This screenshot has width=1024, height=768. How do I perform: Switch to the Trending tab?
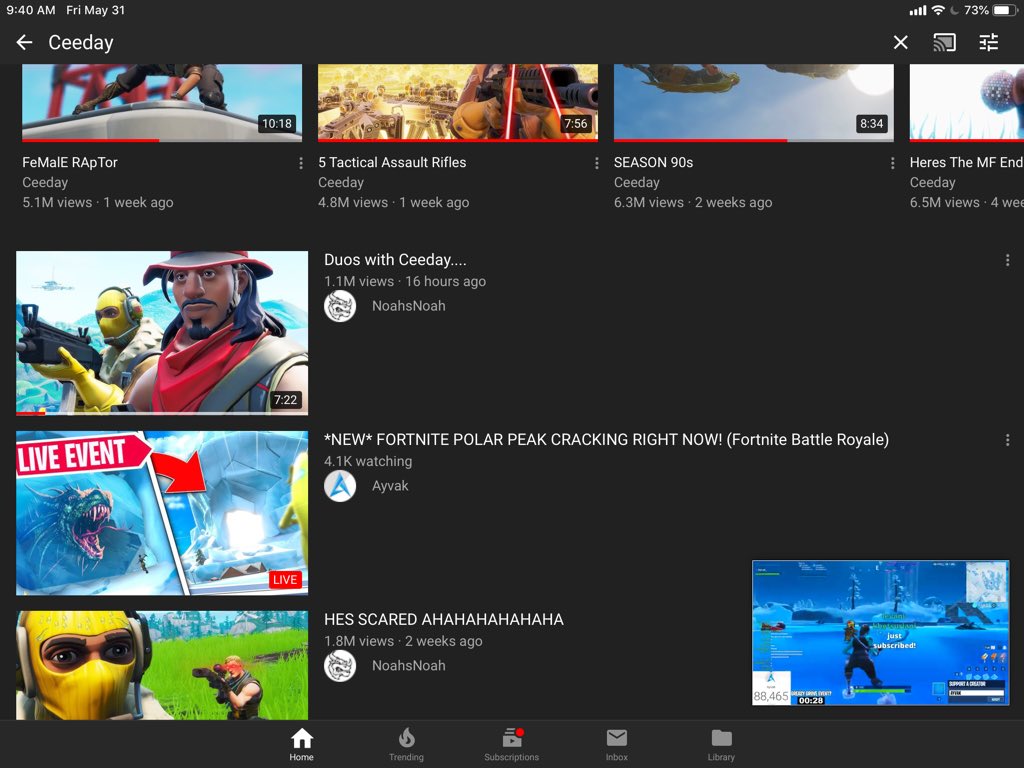pos(406,744)
